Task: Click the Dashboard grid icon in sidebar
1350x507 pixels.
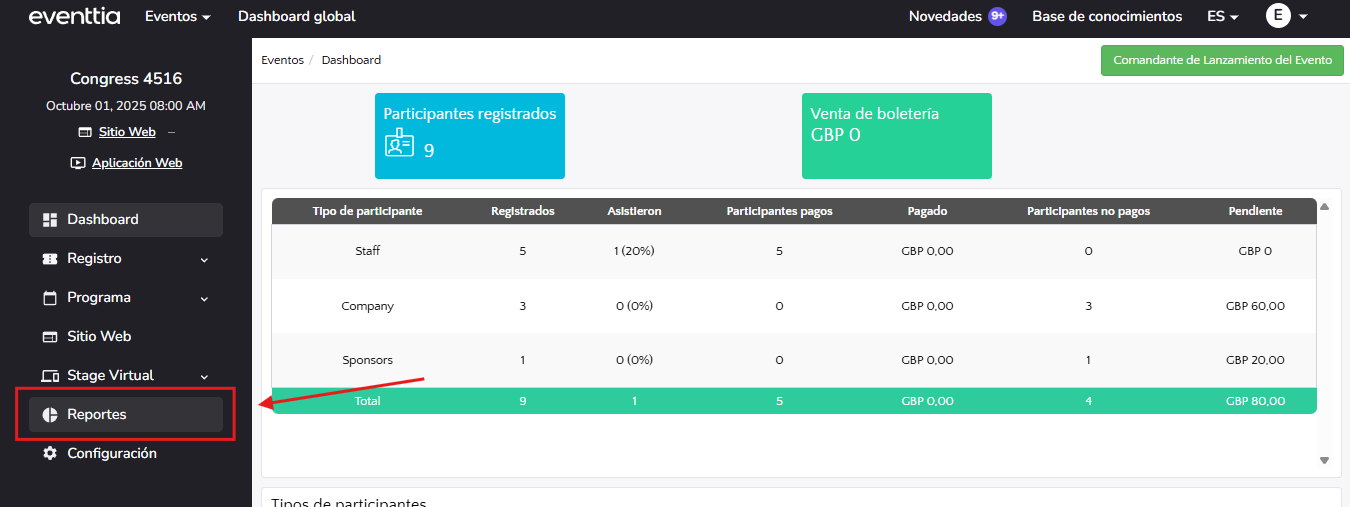Action: [x=50, y=220]
